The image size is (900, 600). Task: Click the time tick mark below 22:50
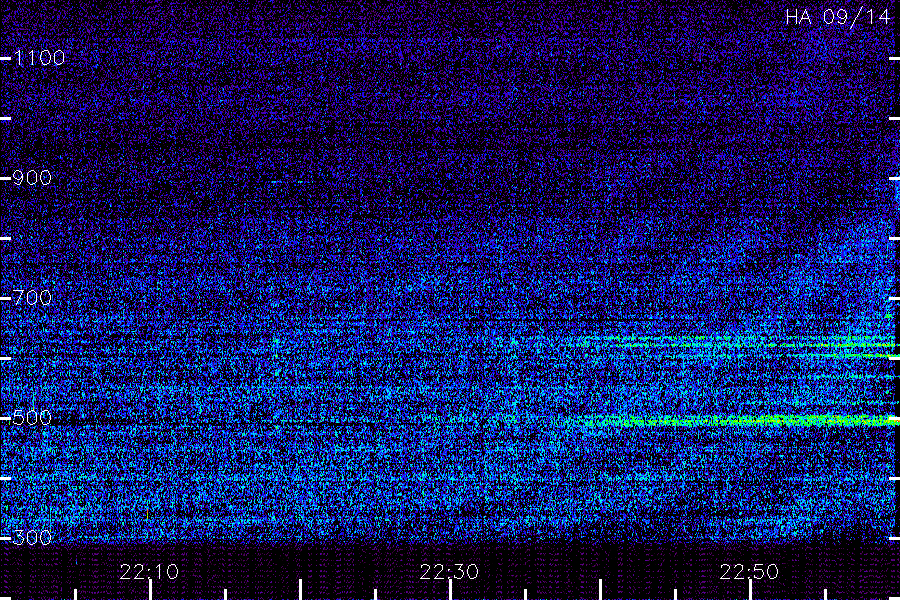(750, 590)
